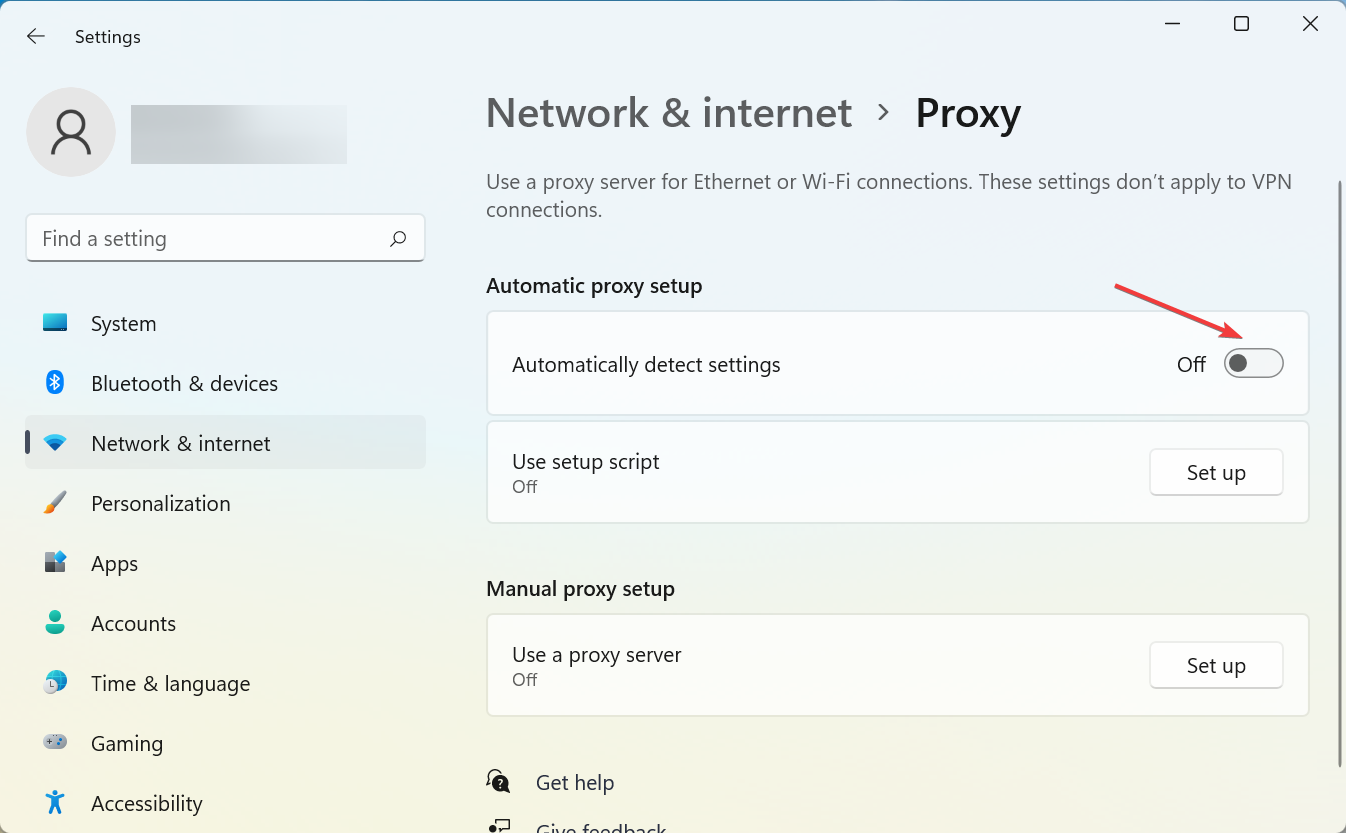
Task: Open the Get help link
Action: 574,783
